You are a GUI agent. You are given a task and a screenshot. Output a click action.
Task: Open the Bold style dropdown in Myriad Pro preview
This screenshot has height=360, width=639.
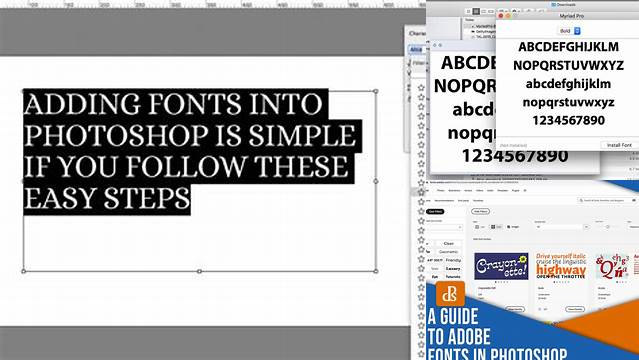point(577,31)
